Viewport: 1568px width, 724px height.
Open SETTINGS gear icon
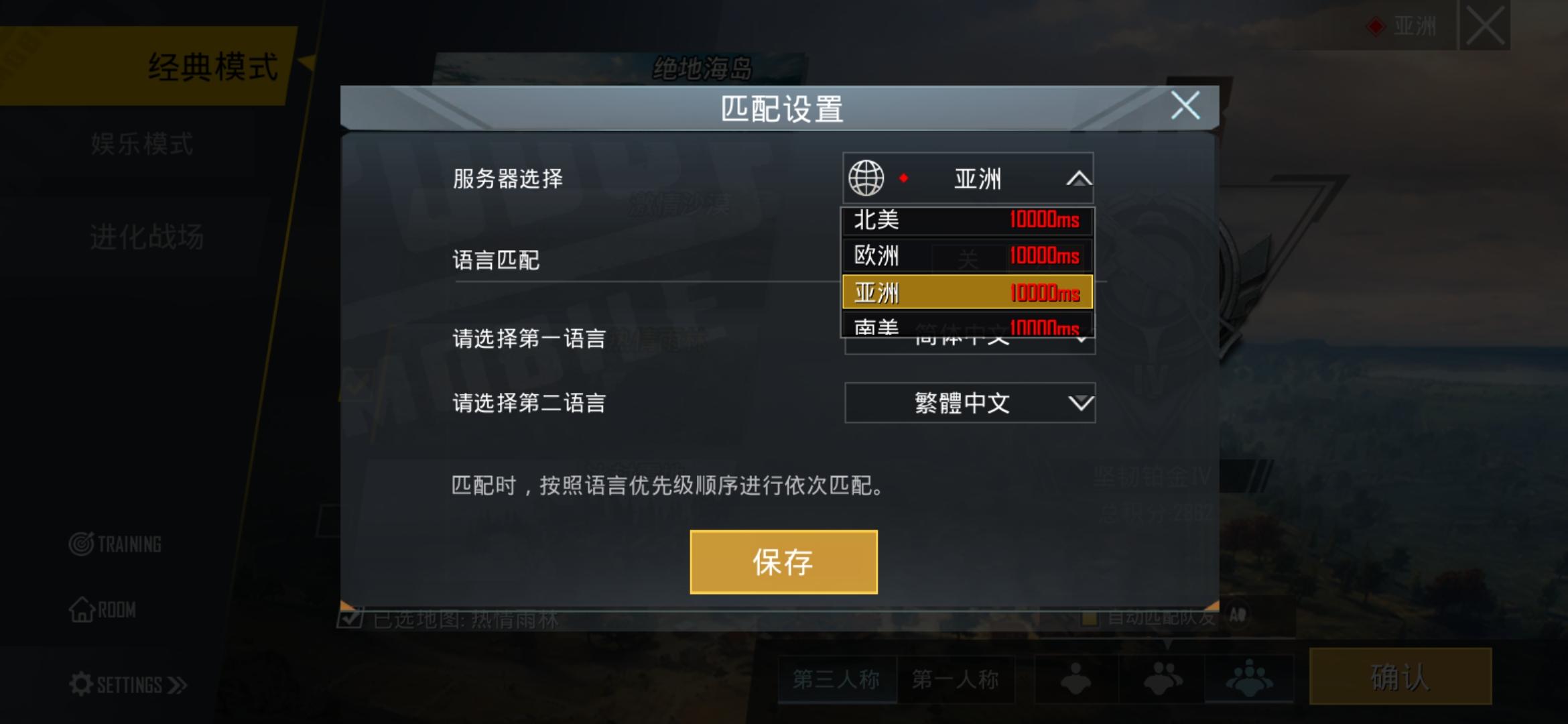pyautogui.click(x=81, y=684)
